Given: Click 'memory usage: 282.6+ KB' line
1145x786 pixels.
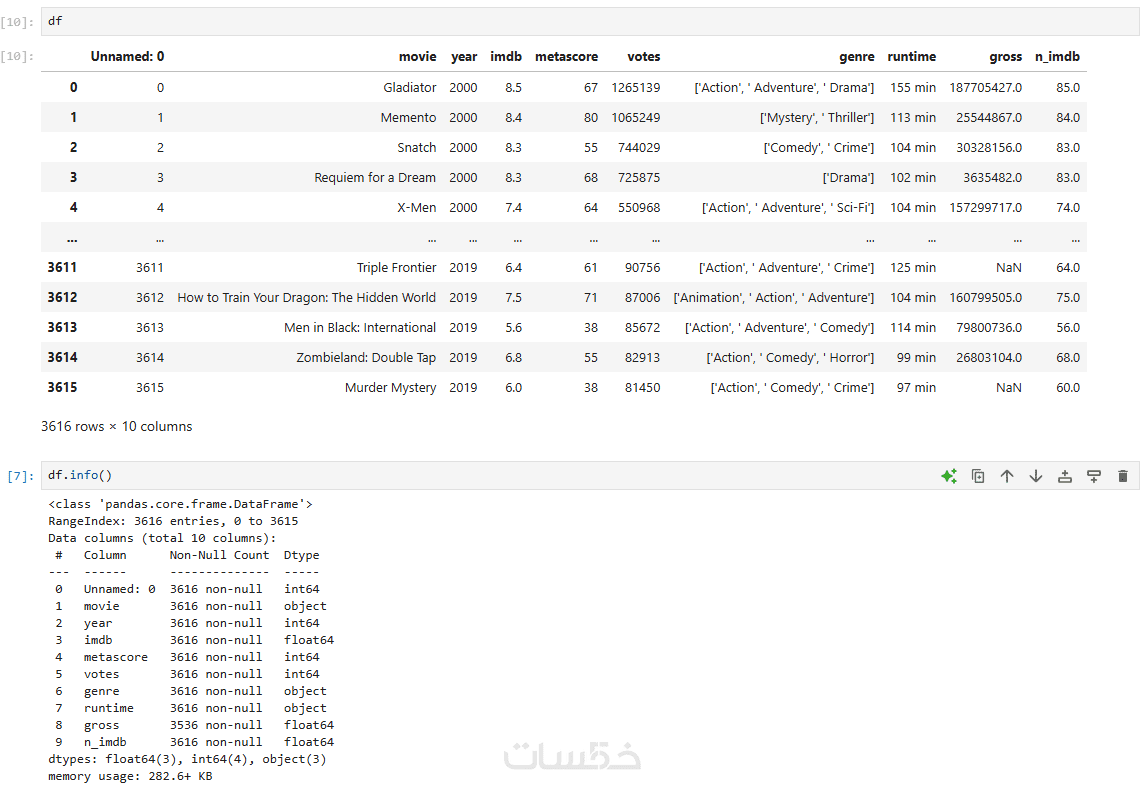Looking at the screenshot, I should pos(130,776).
